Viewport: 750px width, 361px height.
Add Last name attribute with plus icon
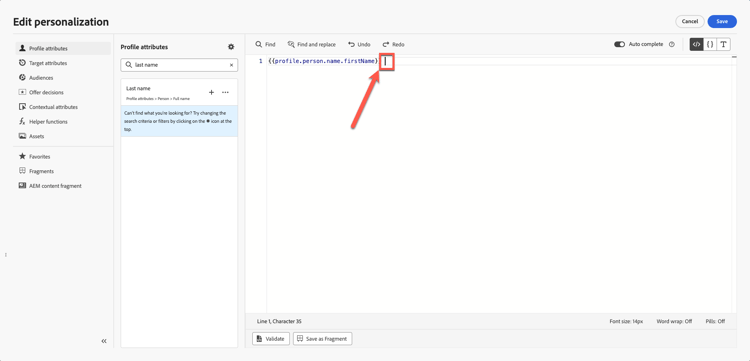[x=211, y=92]
